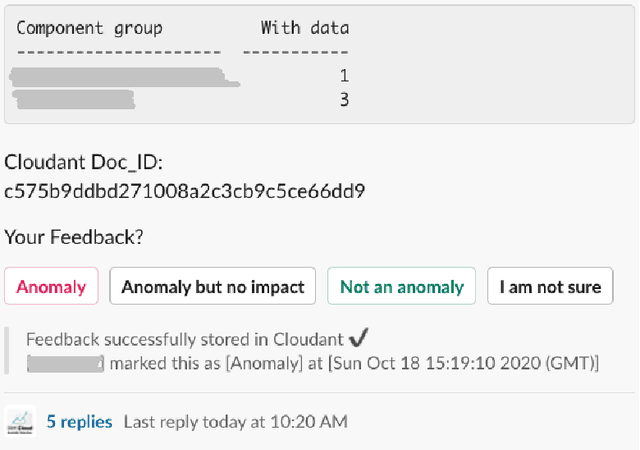Screen dimensions: 640x450
Task: Click the Cloudant document ID hash
Action: click(x=185, y=189)
